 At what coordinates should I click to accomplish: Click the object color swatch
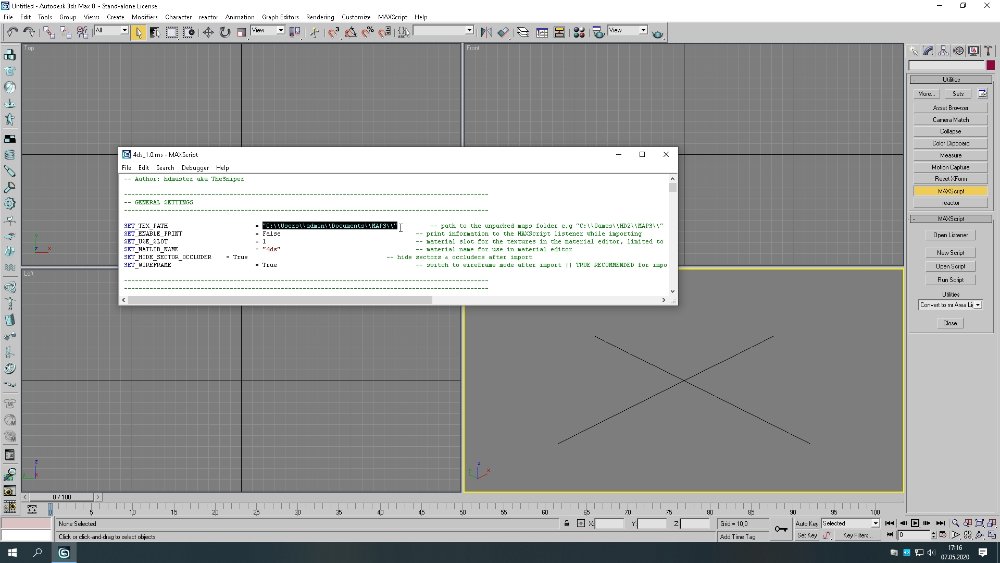point(990,65)
